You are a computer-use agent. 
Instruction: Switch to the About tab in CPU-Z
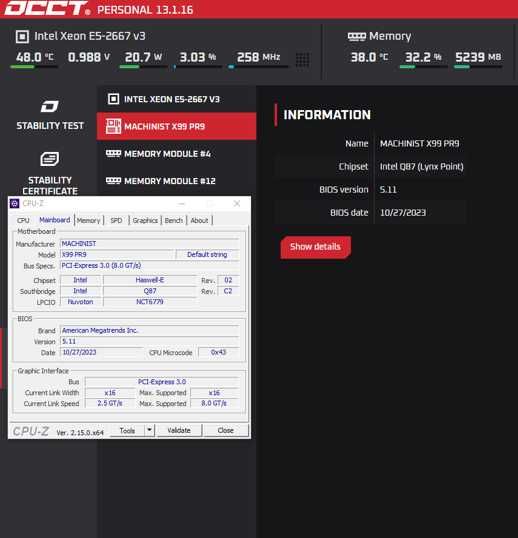[x=199, y=220]
